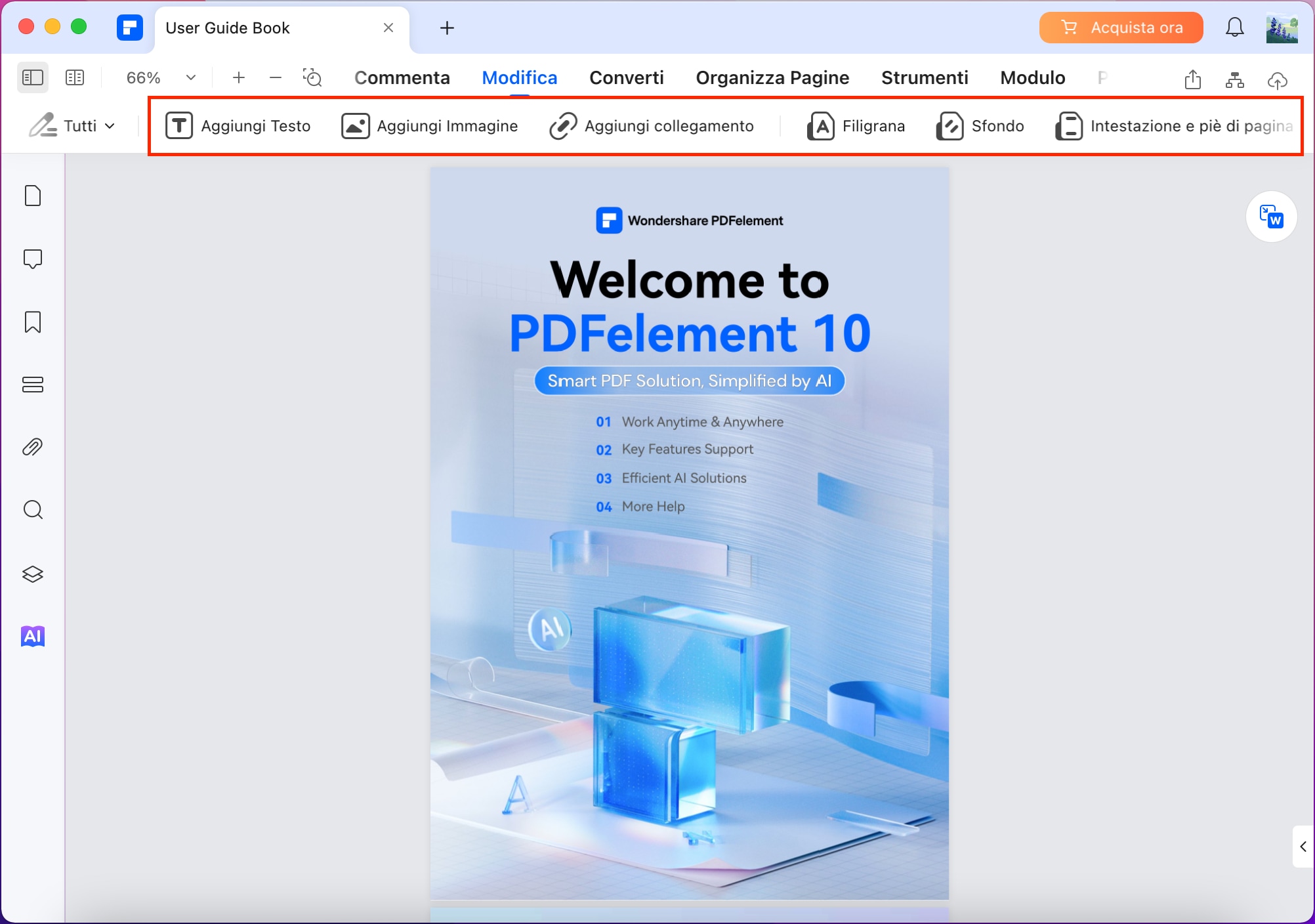Click Smart PDF Solution banner text
1315x924 pixels.
pos(690,381)
